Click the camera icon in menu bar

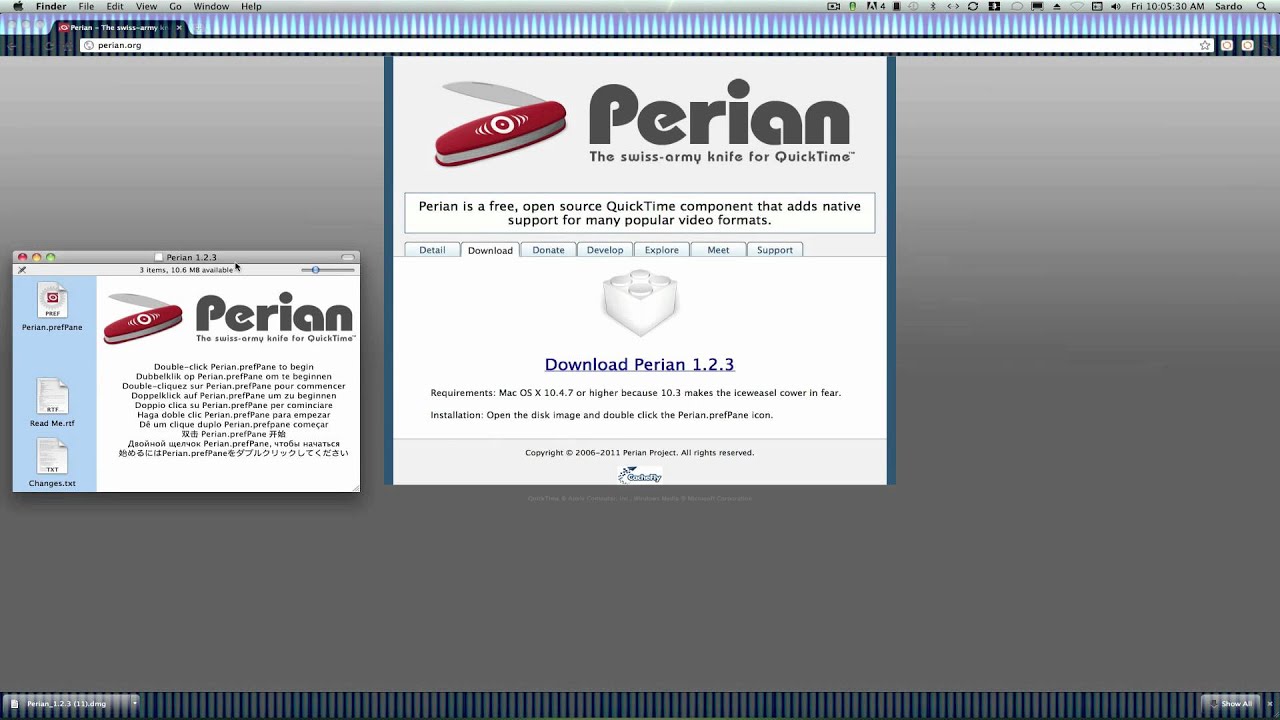pos(834,6)
